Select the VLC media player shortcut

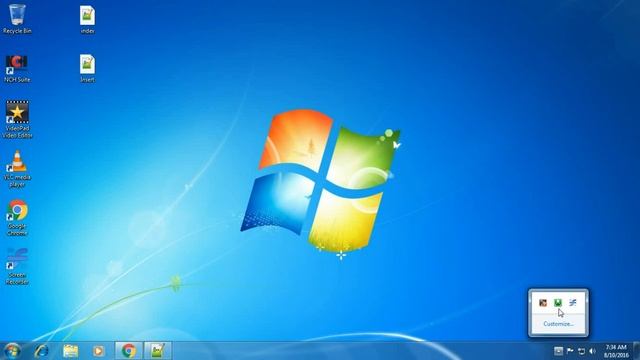[x=17, y=169]
